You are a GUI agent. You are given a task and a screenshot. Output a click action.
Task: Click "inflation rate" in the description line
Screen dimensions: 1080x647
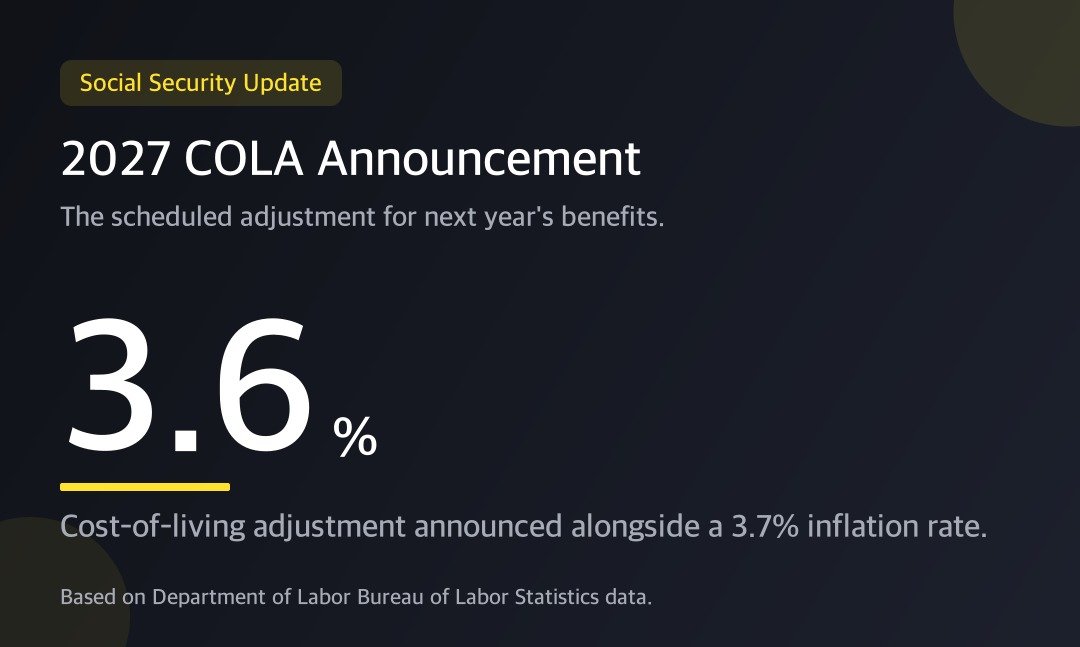tap(897, 526)
